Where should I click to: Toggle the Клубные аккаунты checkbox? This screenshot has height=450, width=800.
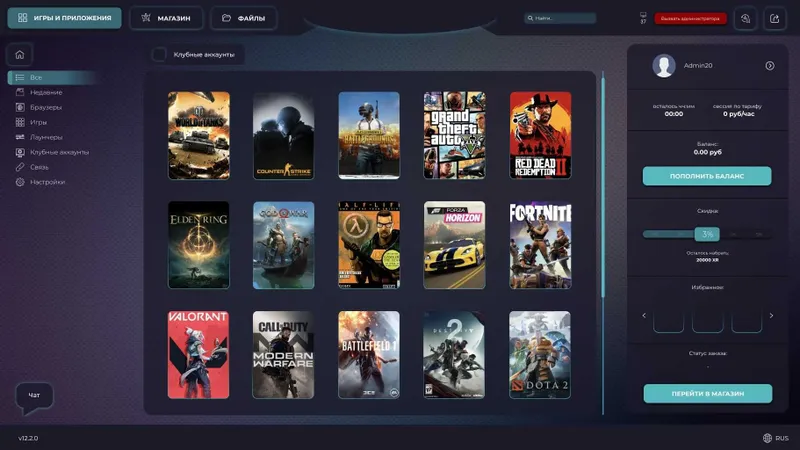point(159,54)
